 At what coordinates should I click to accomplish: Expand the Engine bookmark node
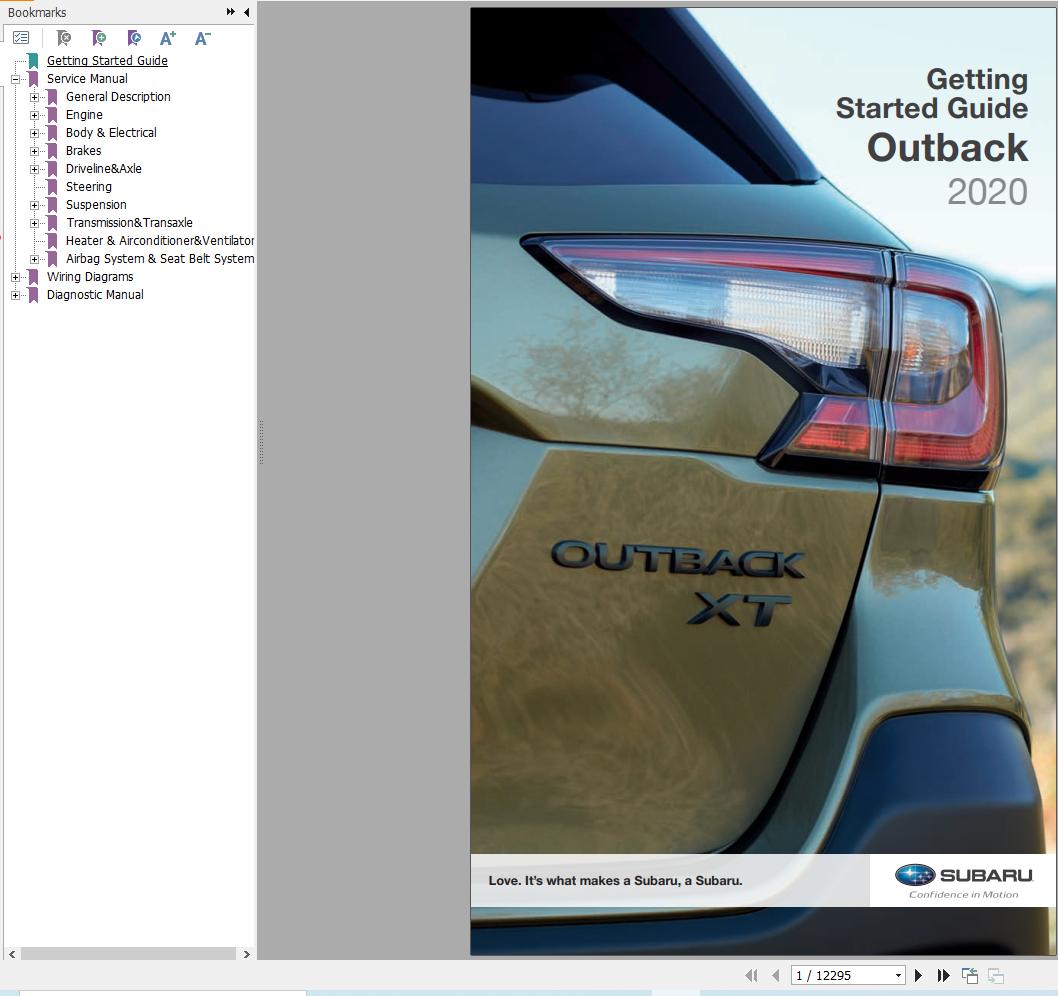pos(36,114)
